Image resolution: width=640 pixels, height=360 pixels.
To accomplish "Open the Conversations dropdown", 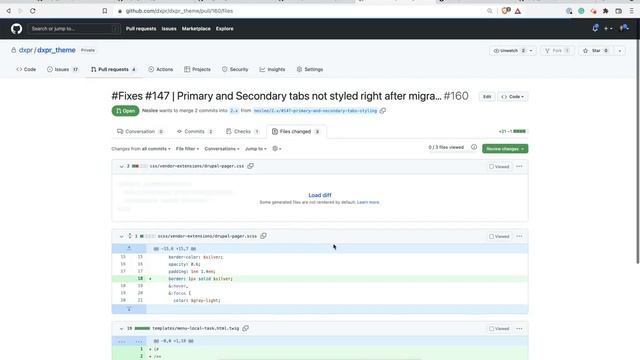I will coord(222,149).
